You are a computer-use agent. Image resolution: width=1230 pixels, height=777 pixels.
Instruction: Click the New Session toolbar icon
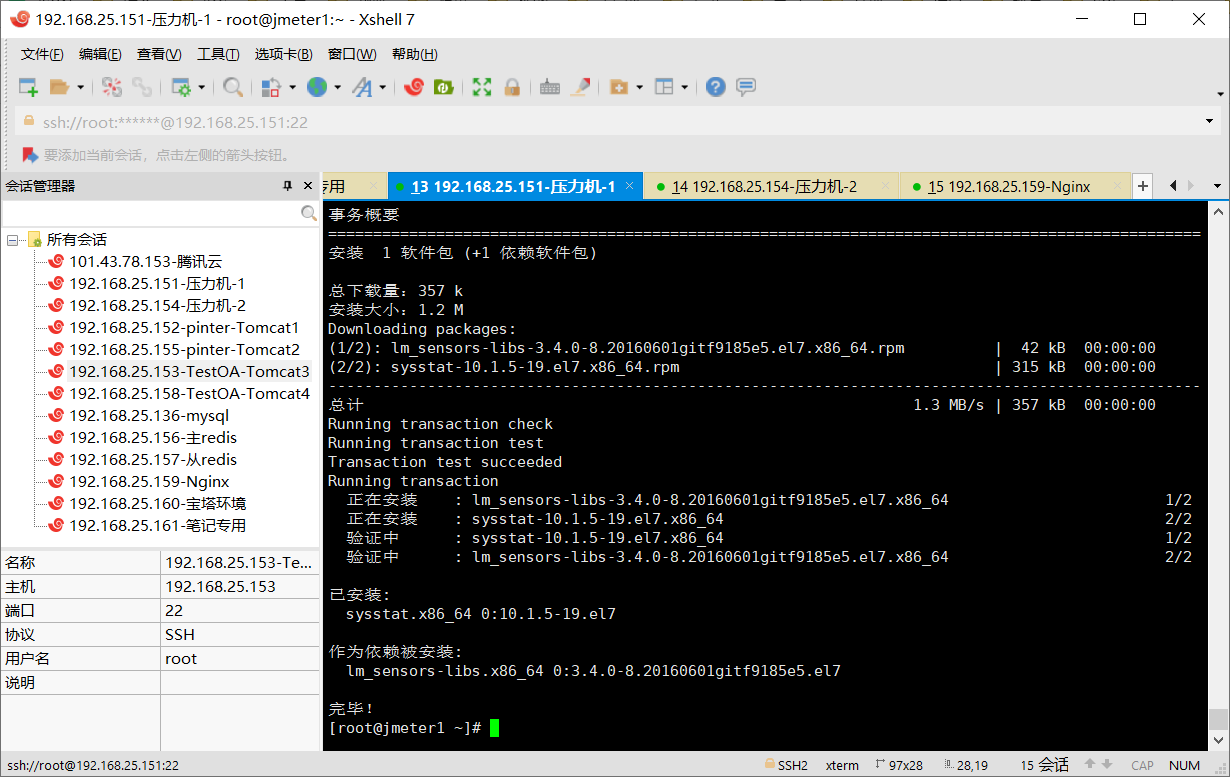(29, 87)
